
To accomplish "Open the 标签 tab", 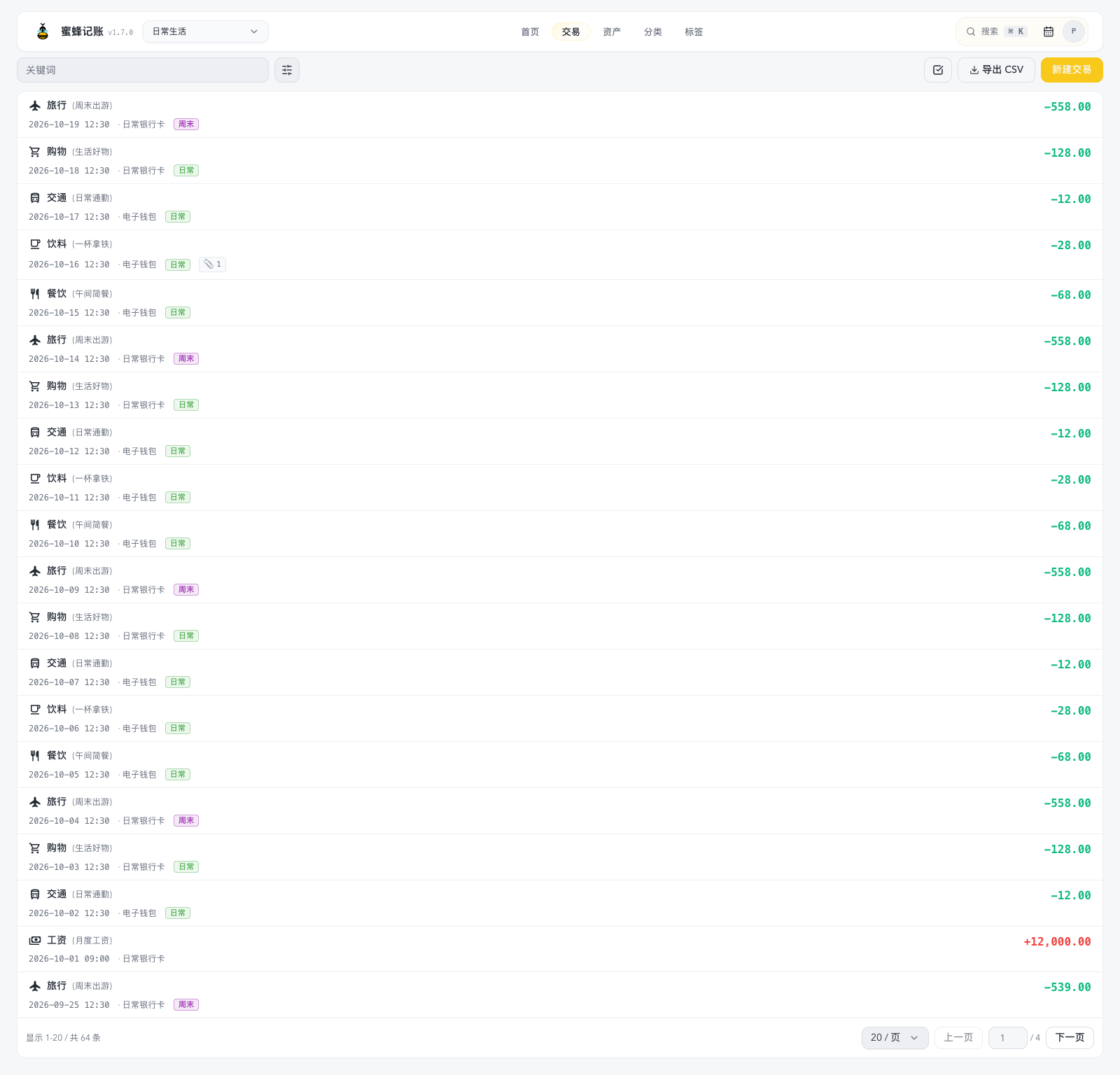I will [x=694, y=31].
